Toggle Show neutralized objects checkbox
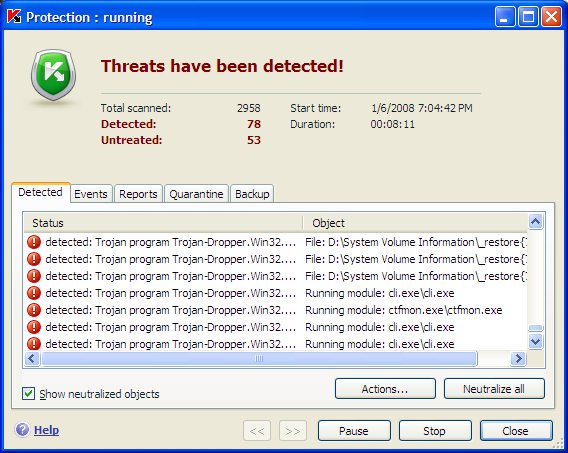This screenshot has height=453, width=568. 28,394
